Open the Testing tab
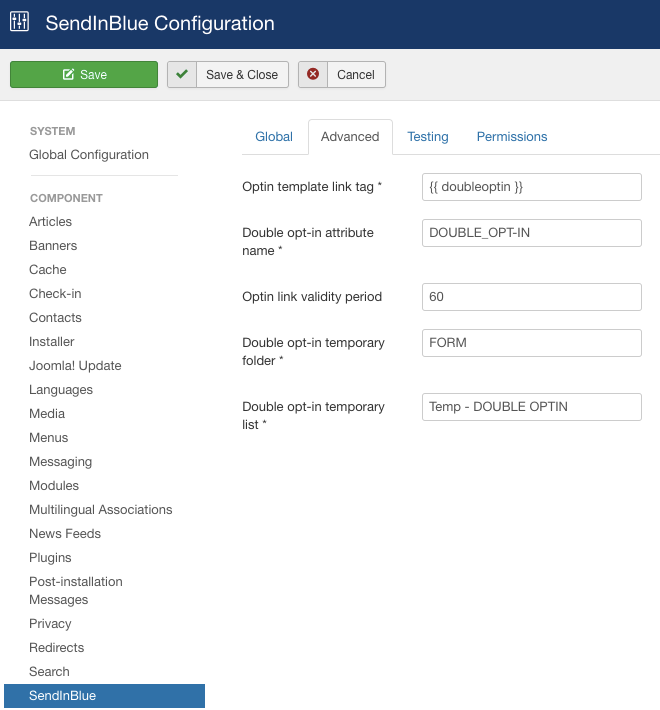This screenshot has height=710, width=660. [427, 137]
